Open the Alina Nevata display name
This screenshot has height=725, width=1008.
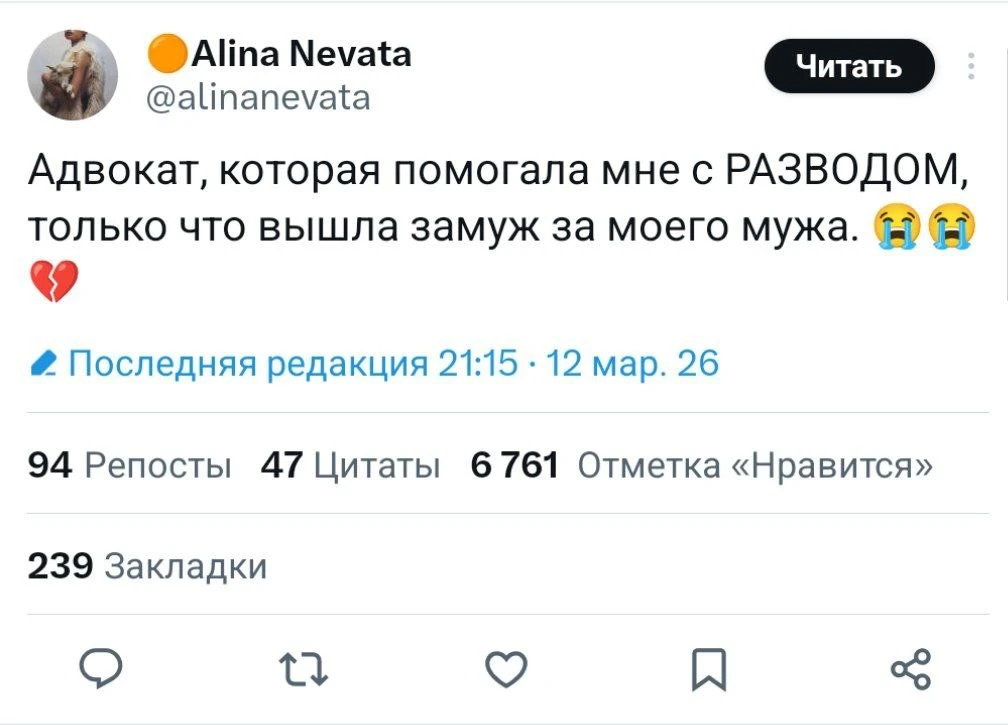(298, 53)
